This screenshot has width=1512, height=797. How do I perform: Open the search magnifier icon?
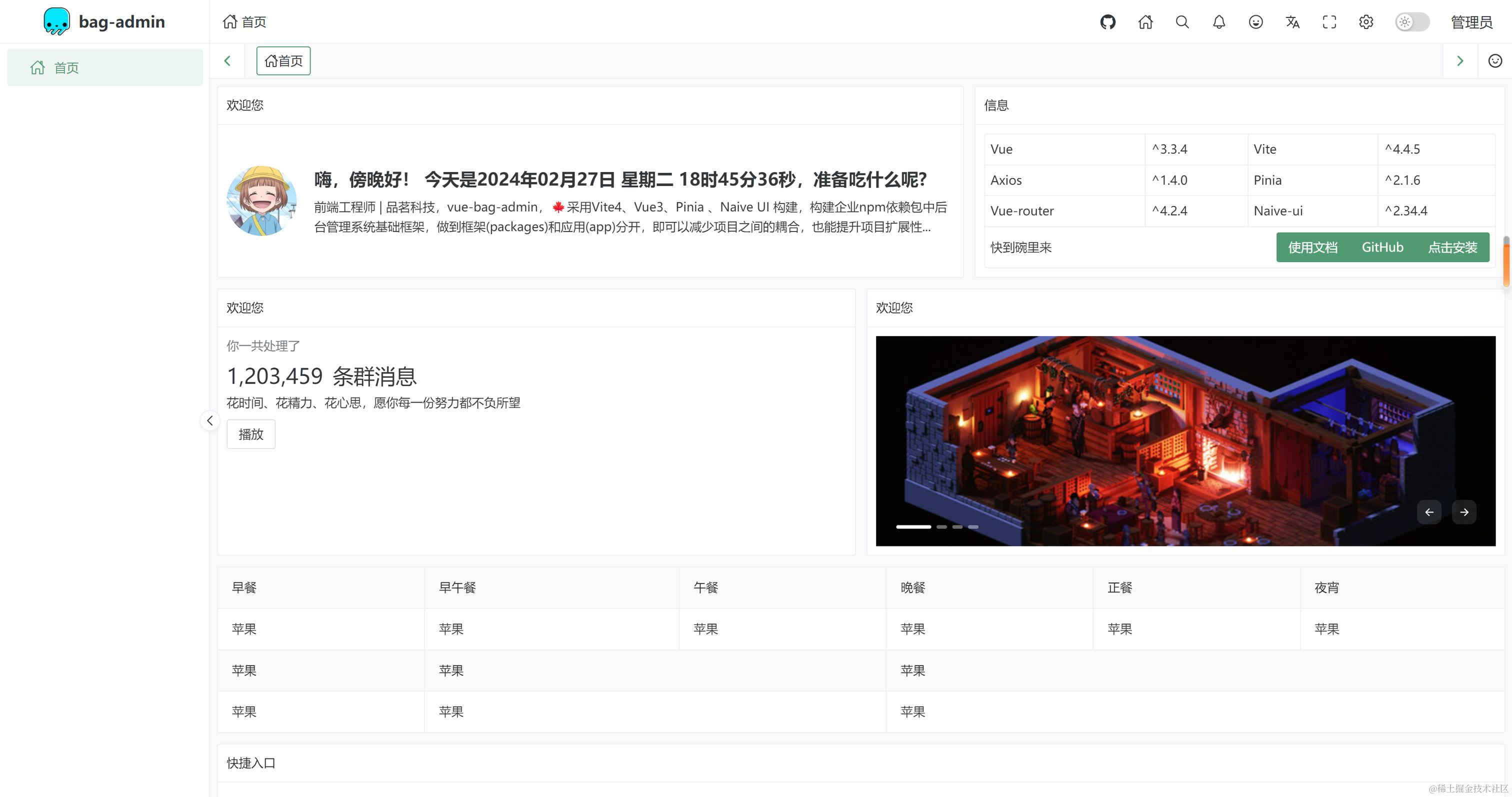click(1182, 21)
